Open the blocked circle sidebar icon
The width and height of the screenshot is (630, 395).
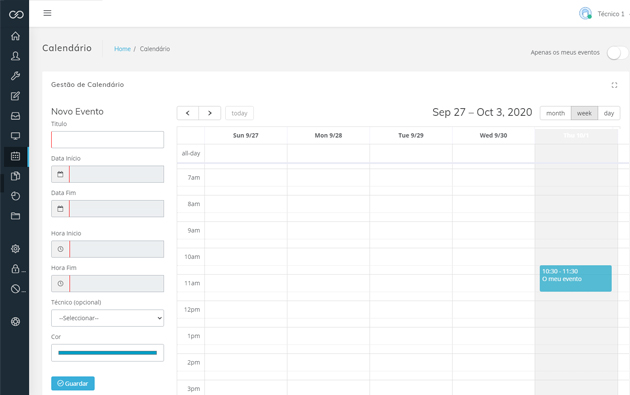point(15,289)
